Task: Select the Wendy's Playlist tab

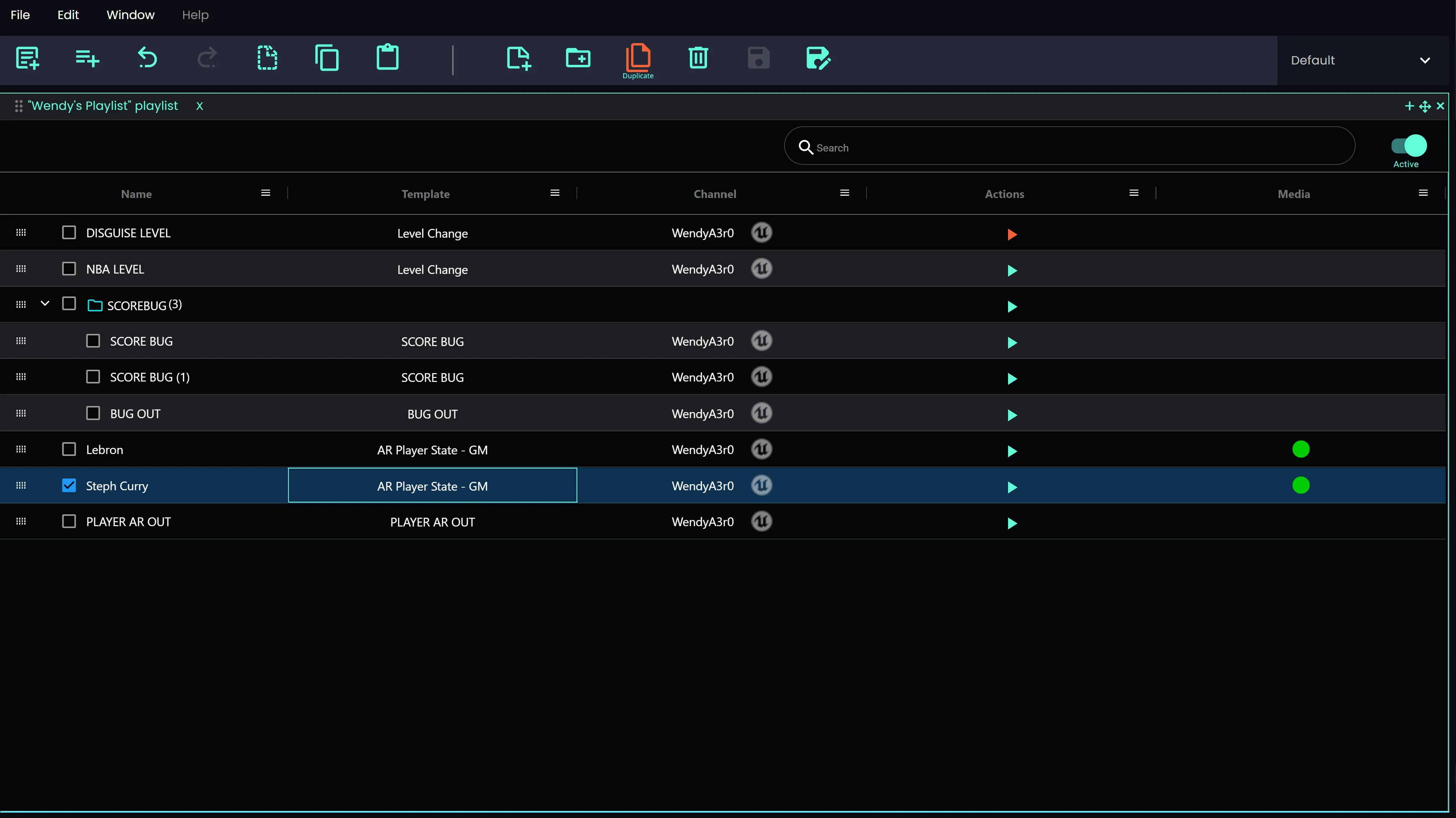Action: click(103, 106)
